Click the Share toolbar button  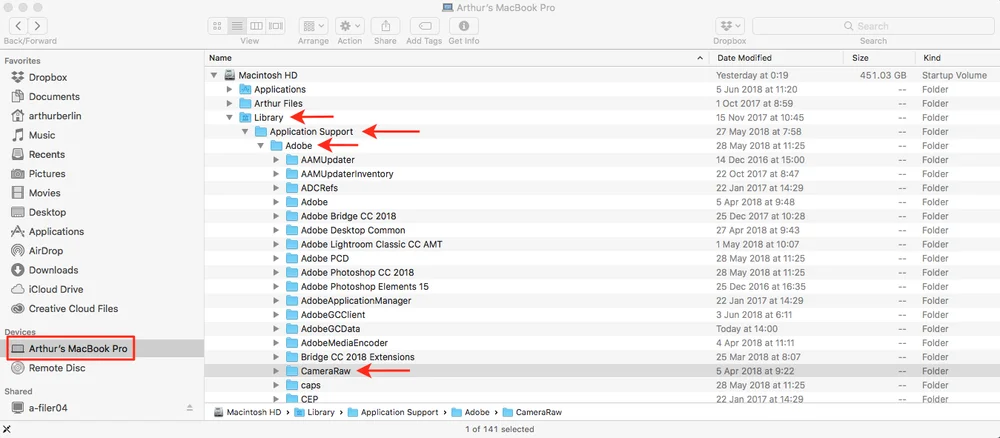coord(385,26)
